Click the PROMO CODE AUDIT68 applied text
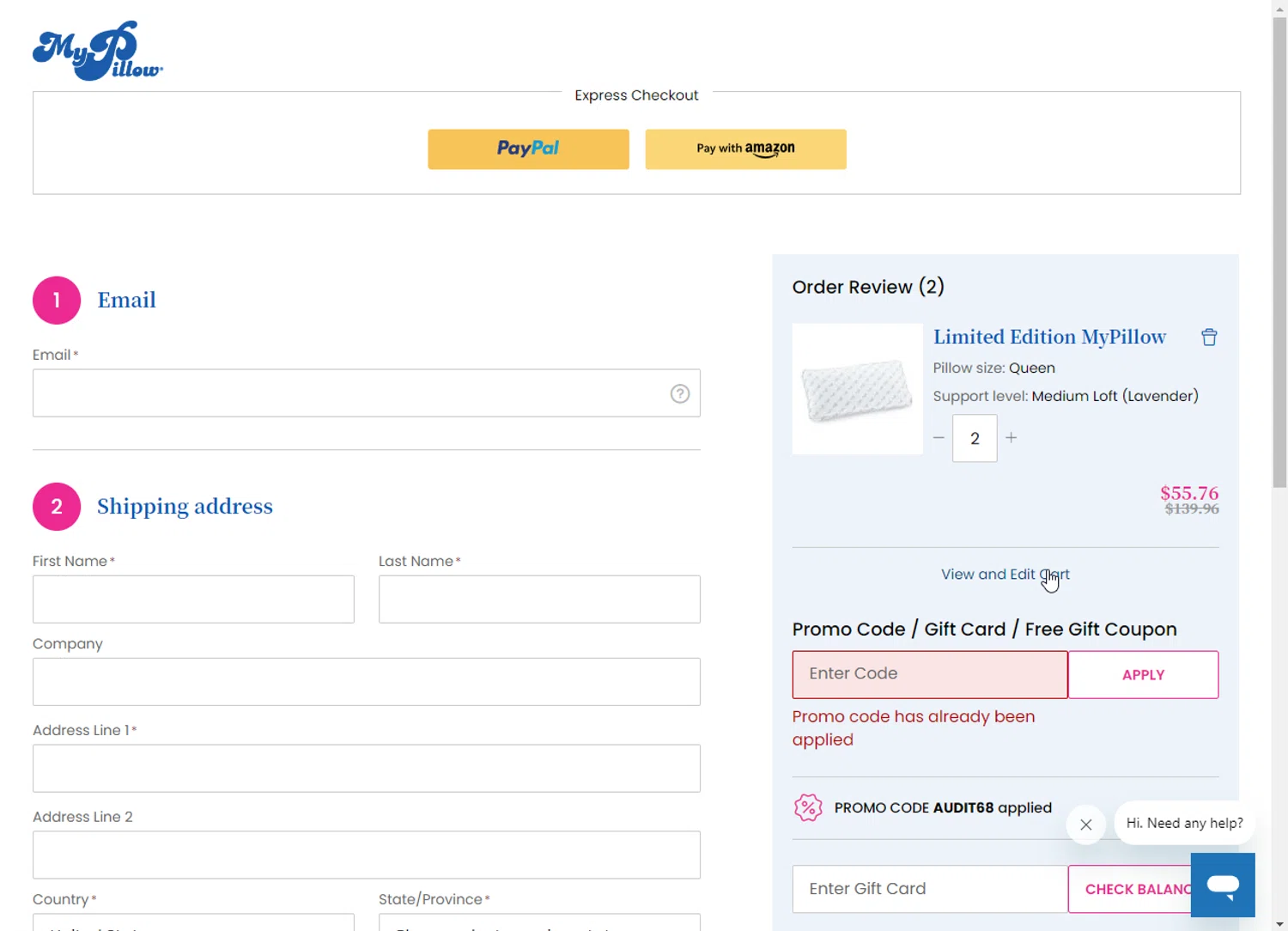Screen dimensions: 1288x931 click(943, 807)
